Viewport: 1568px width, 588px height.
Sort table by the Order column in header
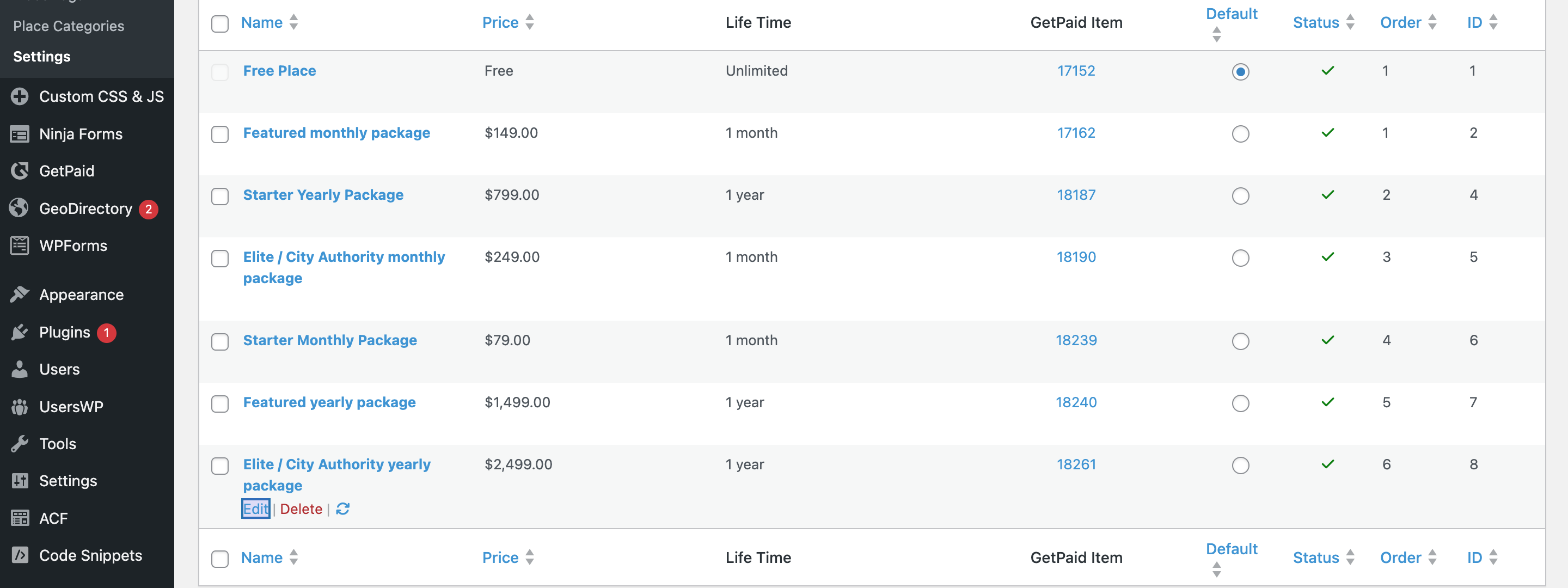(1400, 22)
